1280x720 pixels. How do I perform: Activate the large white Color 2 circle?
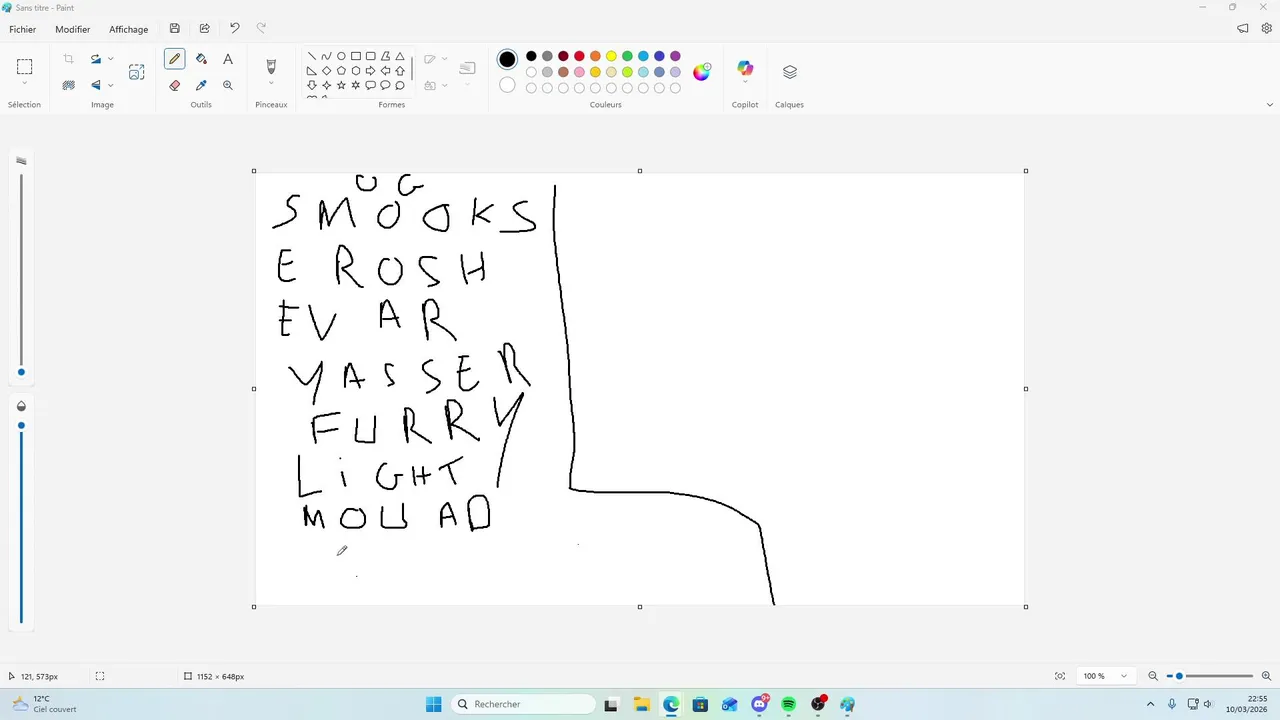(507, 85)
